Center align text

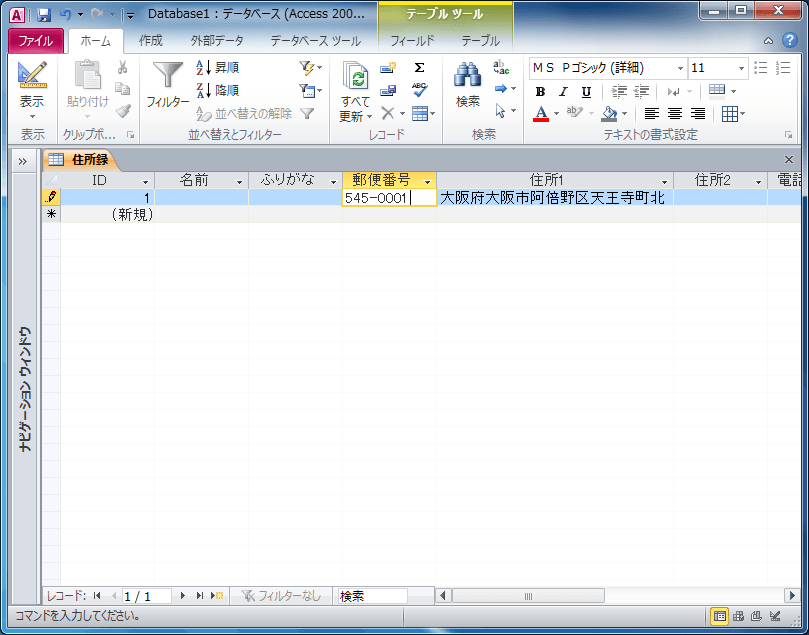pos(675,113)
